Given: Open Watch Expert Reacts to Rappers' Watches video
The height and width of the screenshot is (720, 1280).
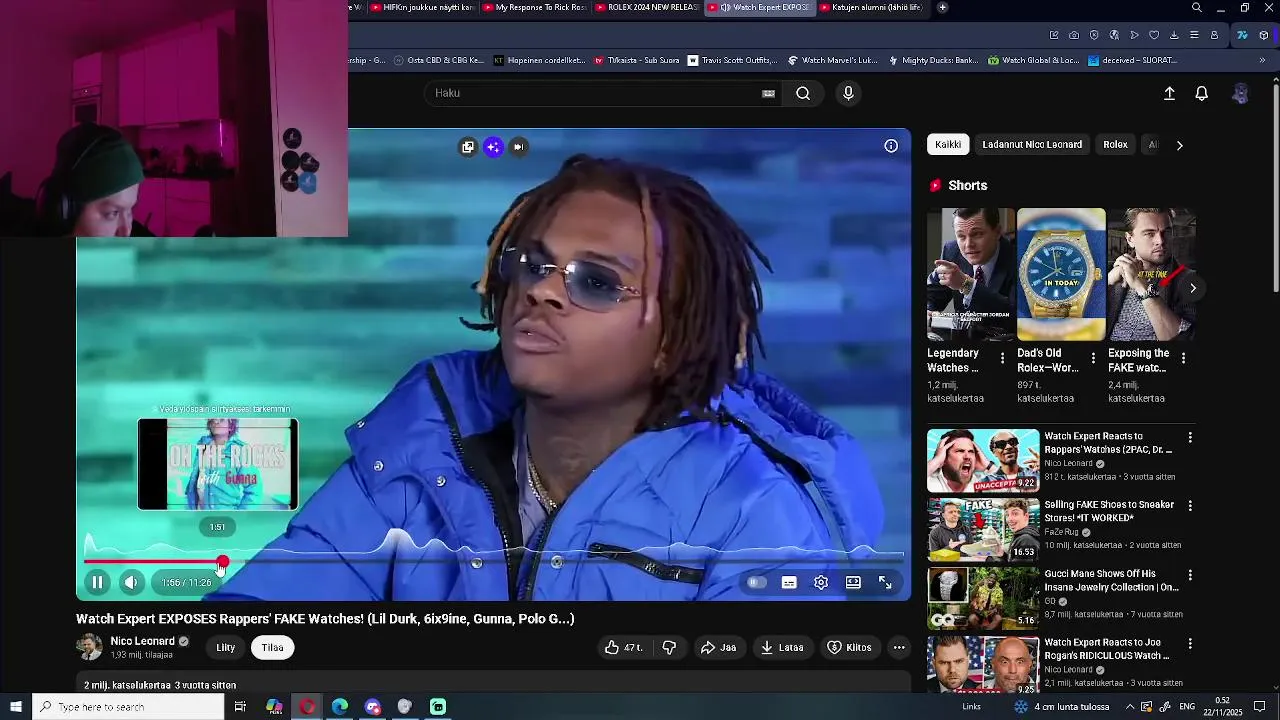Looking at the screenshot, I should coord(983,460).
